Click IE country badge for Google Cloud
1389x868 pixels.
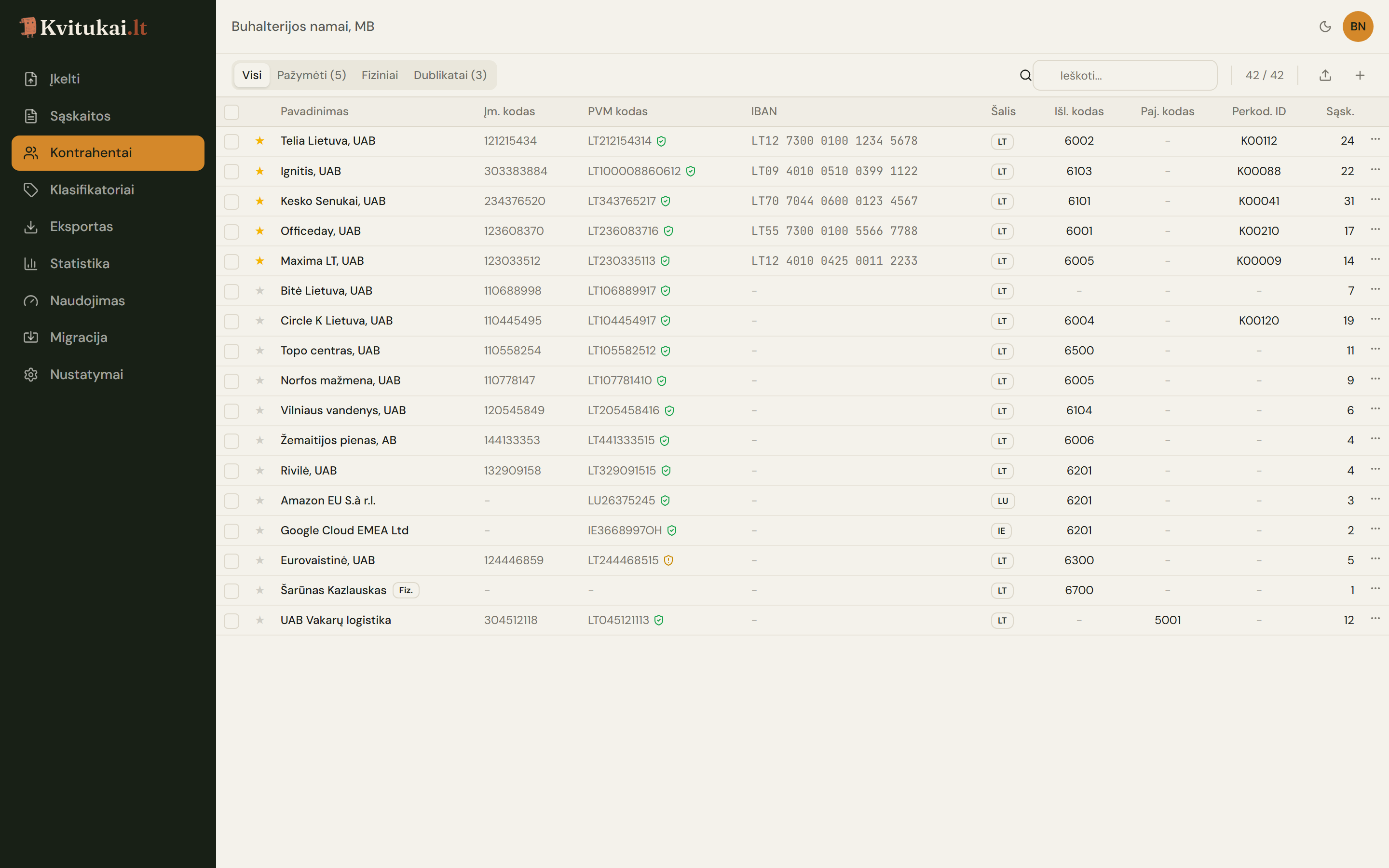click(1001, 530)
